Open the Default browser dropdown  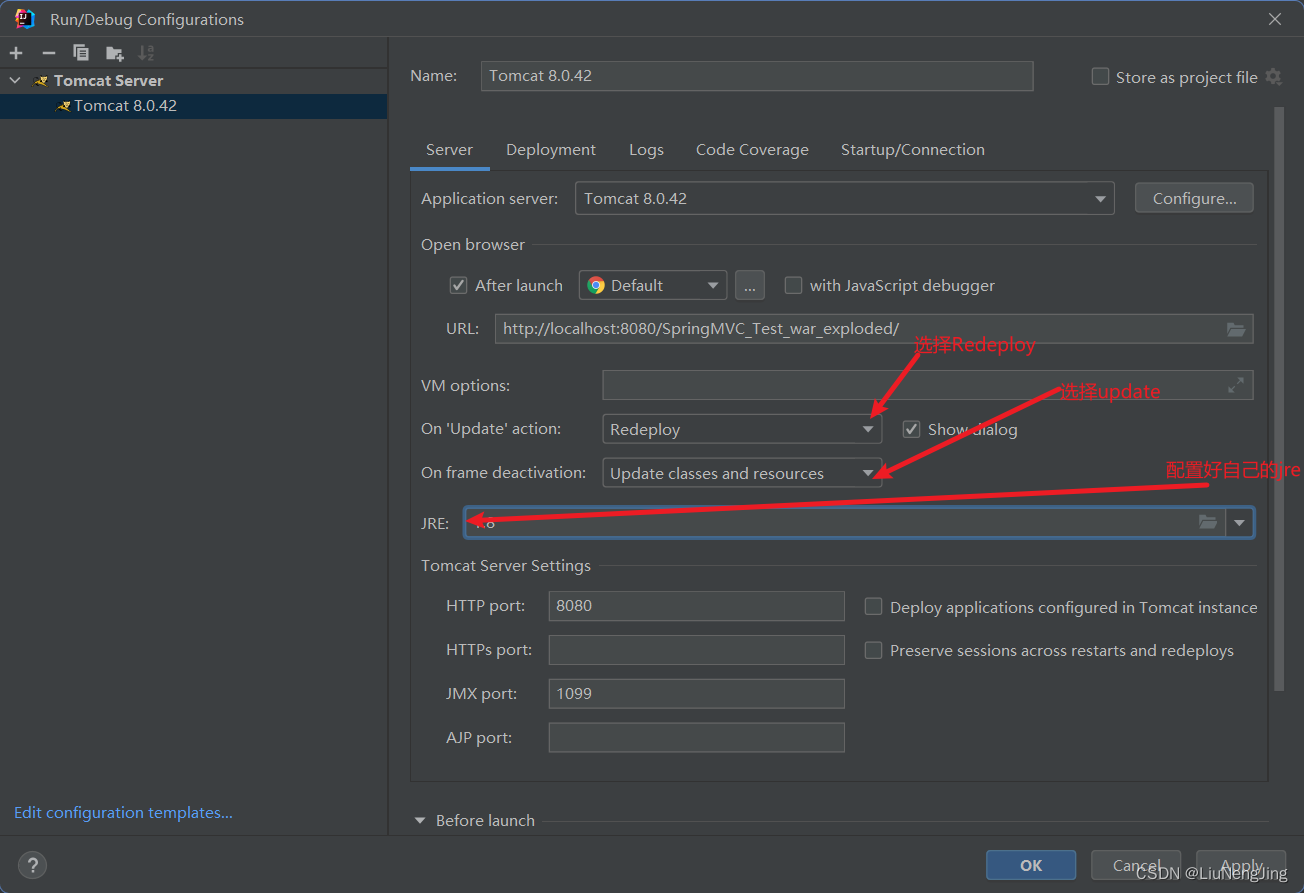click(653, 285)
